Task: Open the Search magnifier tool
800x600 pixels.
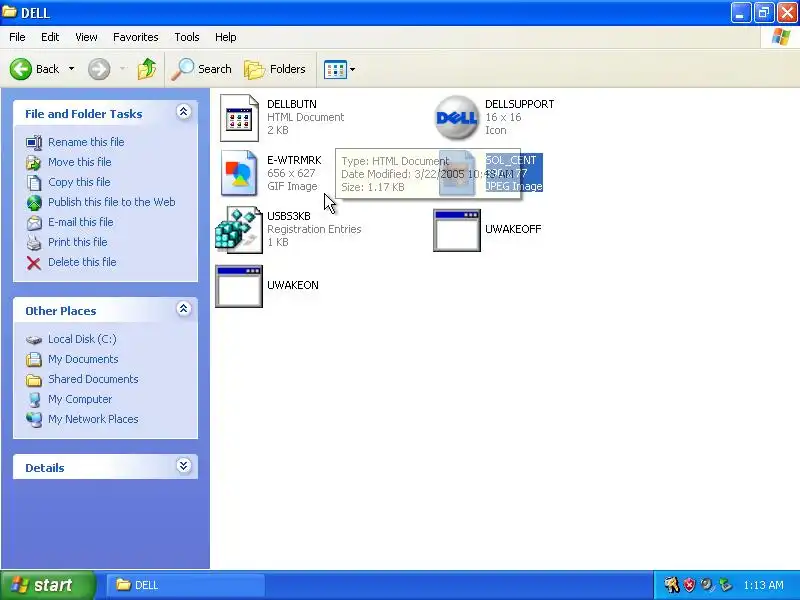Action: [201, 69]
